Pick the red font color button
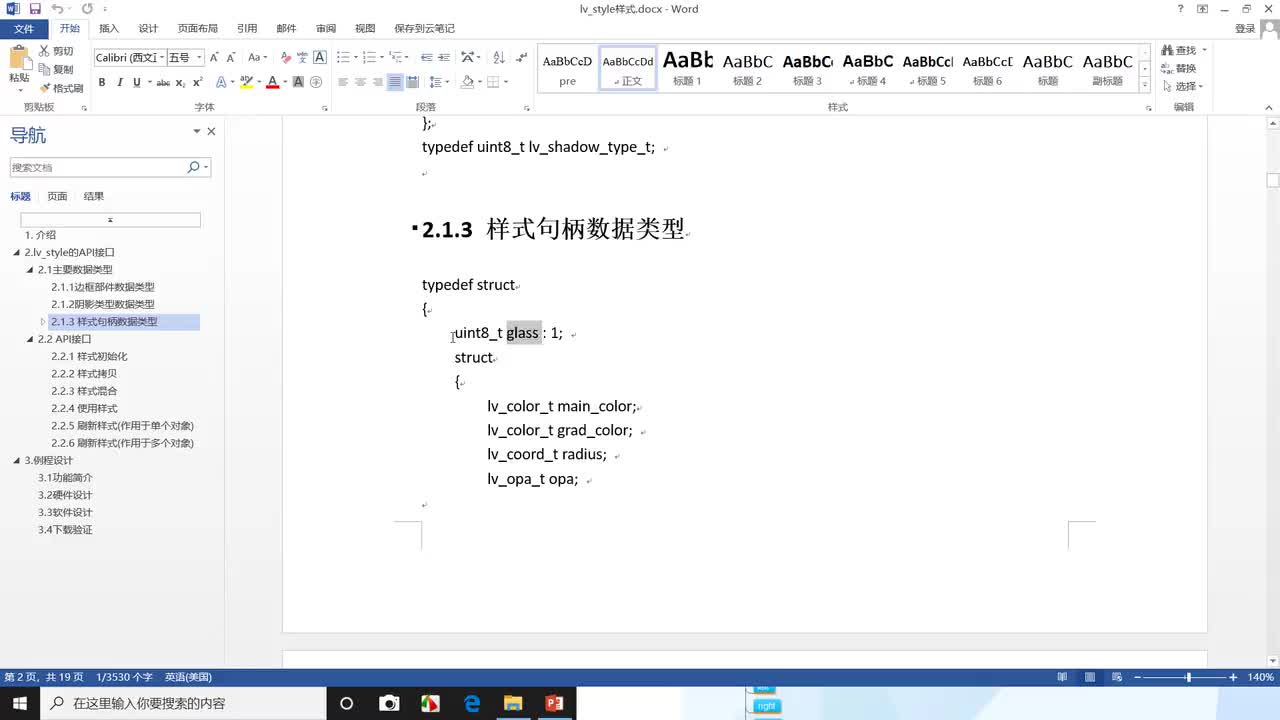The width and height of the screenshot is (1280, 720). 272,82
